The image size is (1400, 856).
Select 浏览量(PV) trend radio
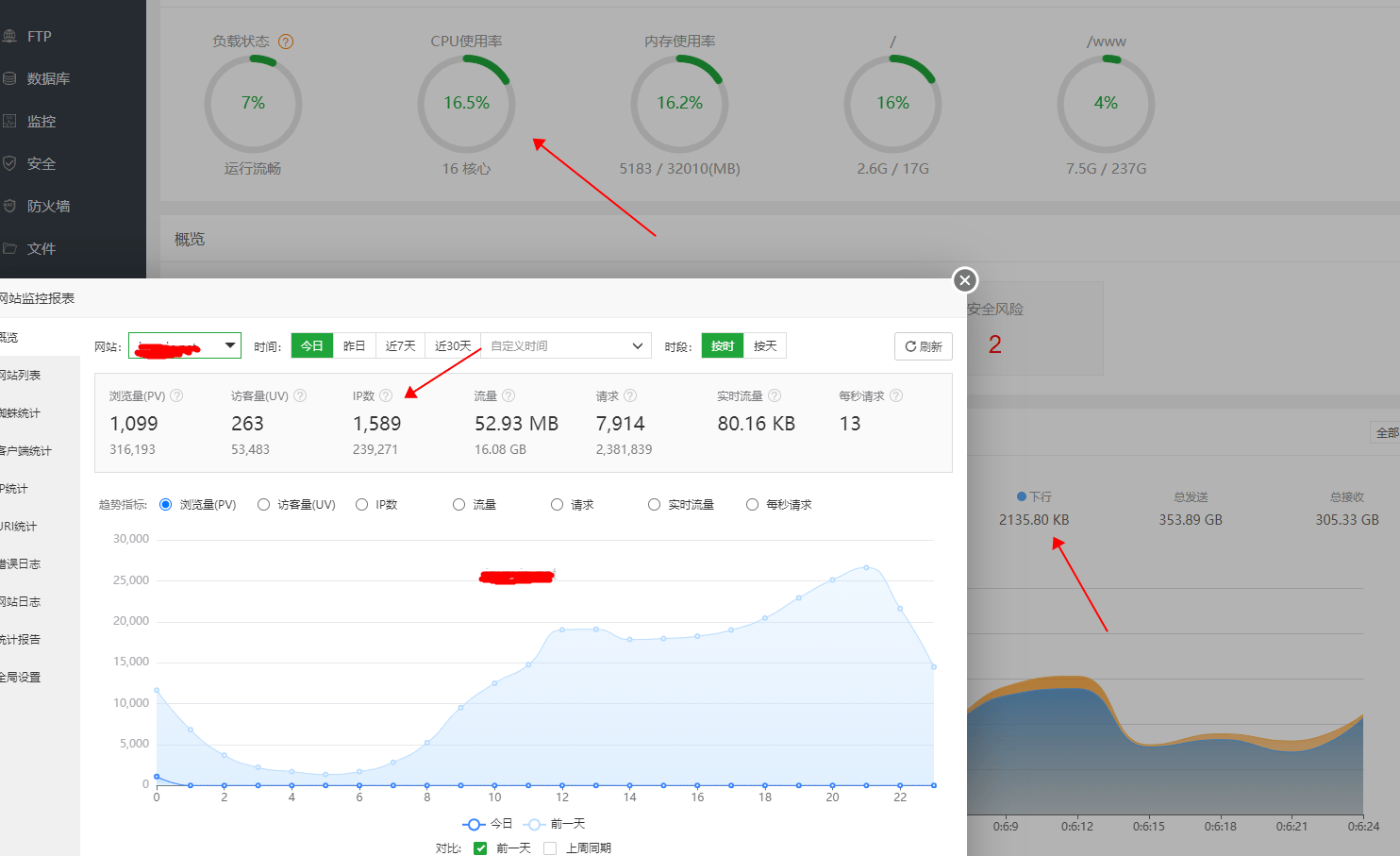pos(166,505)
